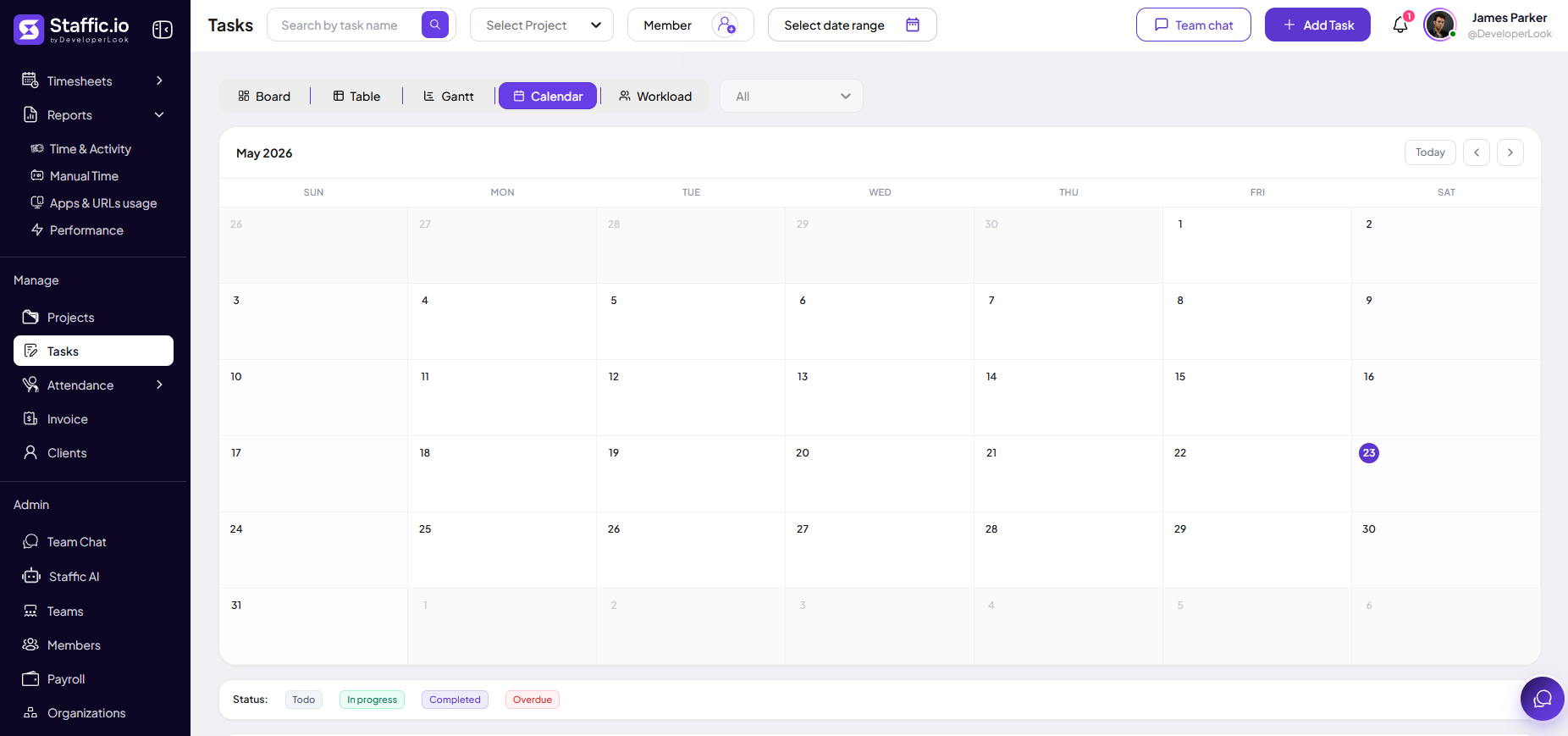Select the Calendar view tab
The image size is (1568, 736).
[548, 96]
